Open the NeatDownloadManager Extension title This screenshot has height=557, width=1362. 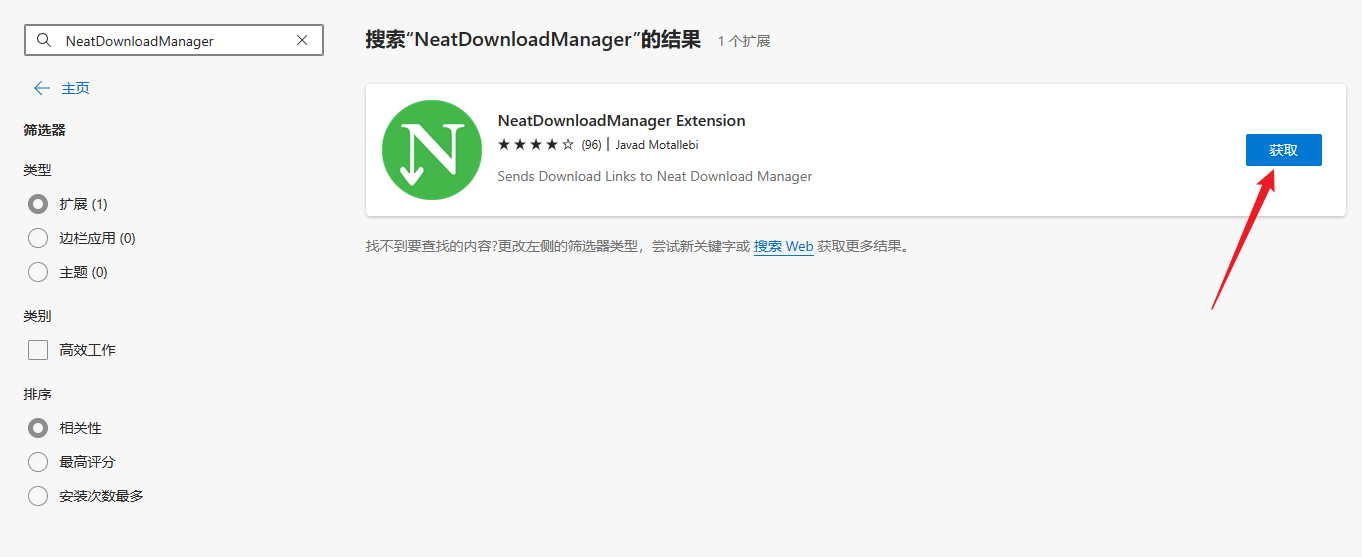621,121
